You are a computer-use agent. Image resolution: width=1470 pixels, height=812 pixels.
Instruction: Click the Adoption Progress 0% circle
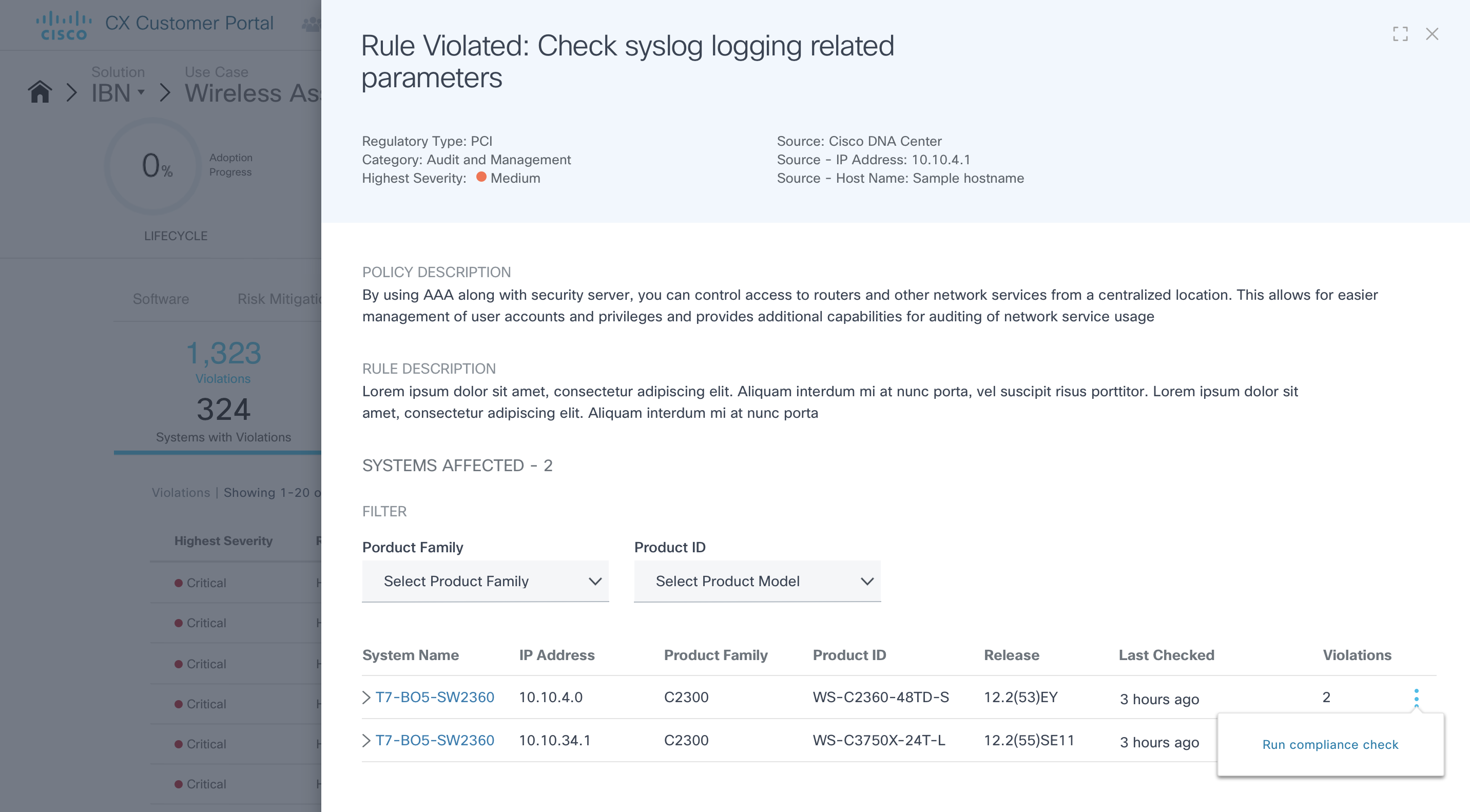click(x=153, y=166)
